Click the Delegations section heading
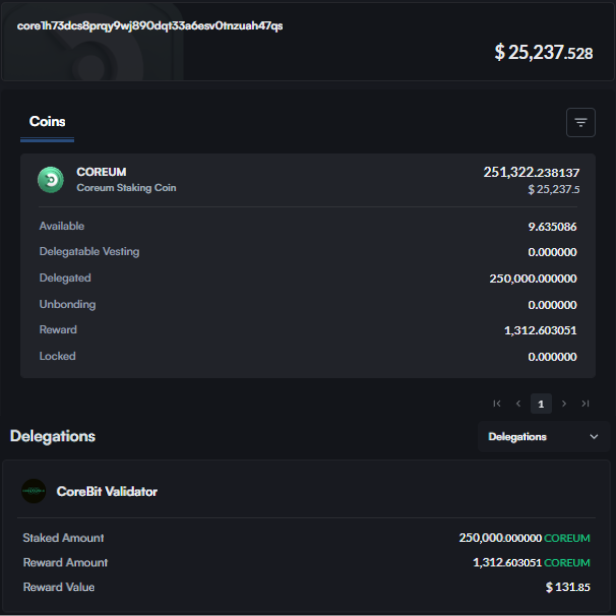The image size is (616, 616). point(53,436)
